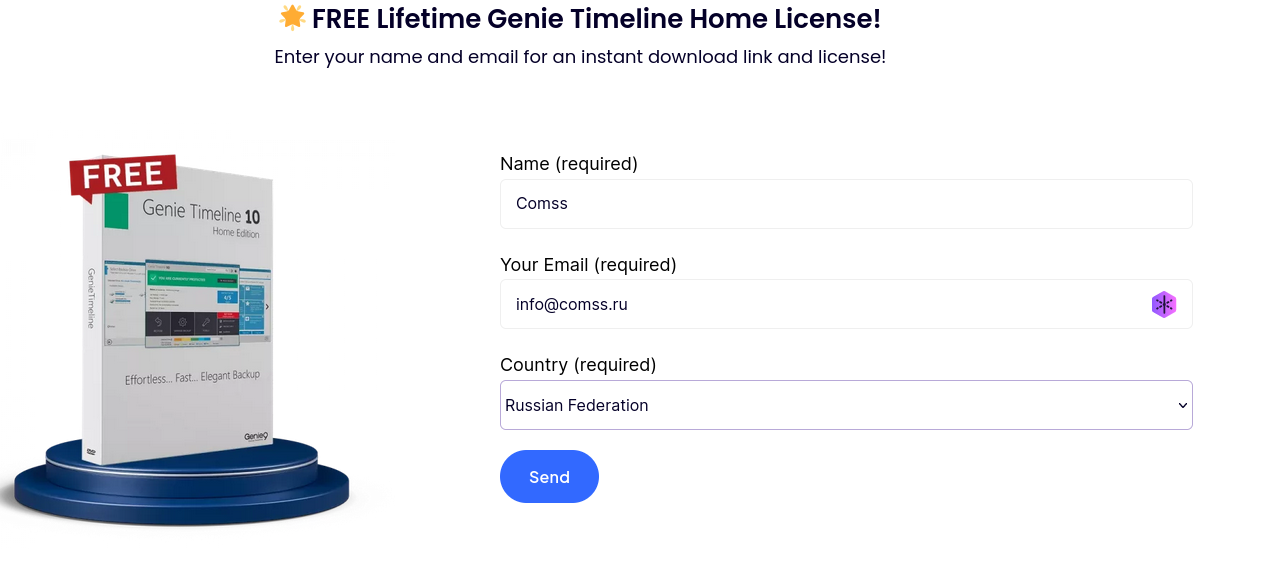This screenshot has width=1272, height=563.
Task: Click the star emoji beside the headline
Action: 292,18
